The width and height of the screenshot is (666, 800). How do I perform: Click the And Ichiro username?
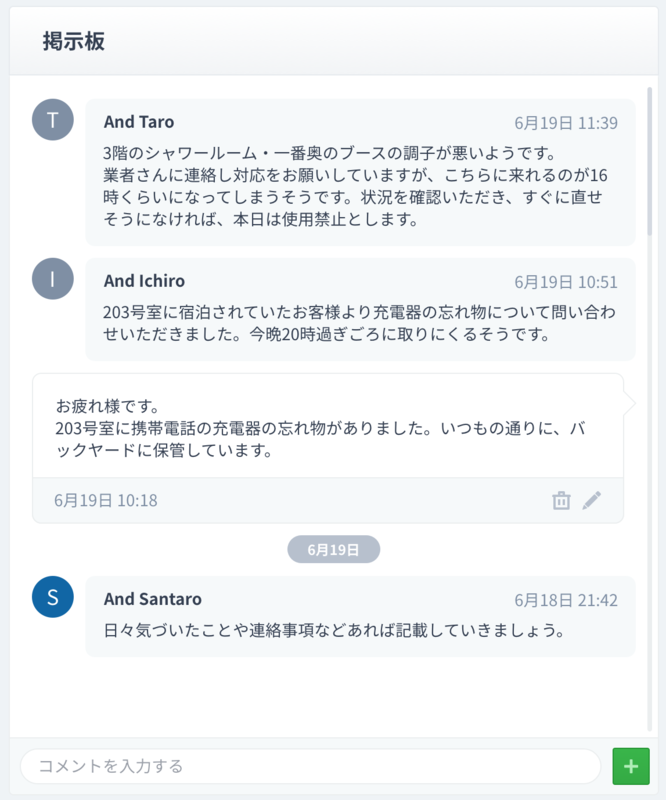click(x=144, y=281)
